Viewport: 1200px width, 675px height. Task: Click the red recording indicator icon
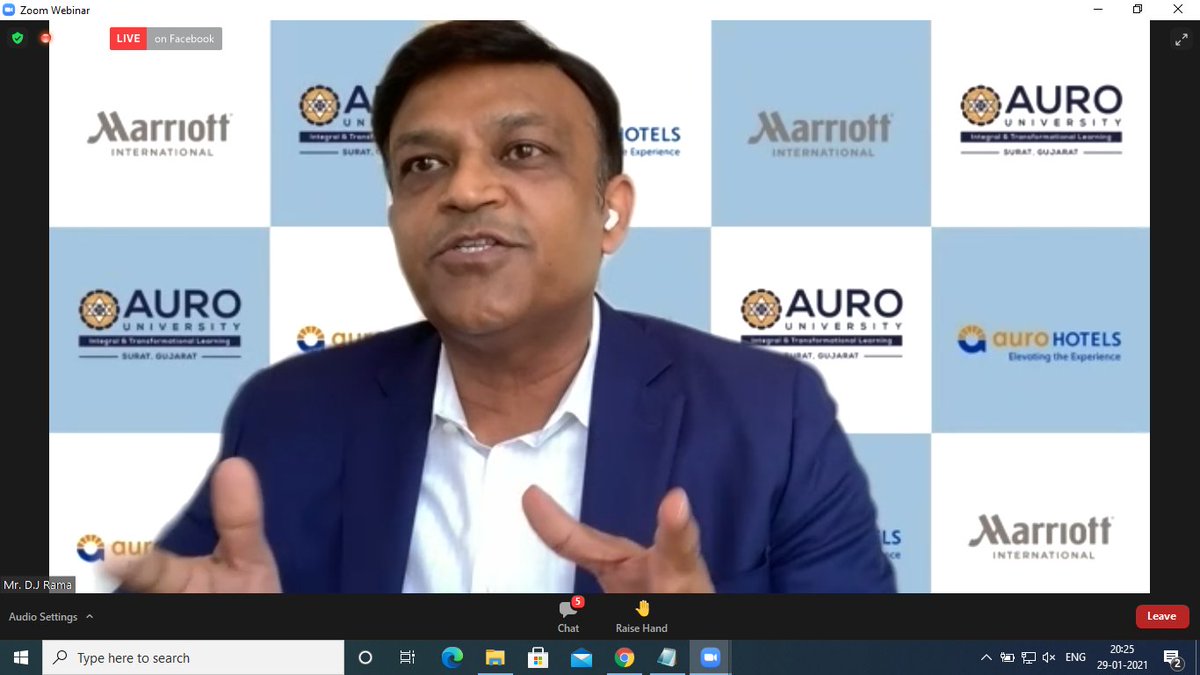[46, 38]
